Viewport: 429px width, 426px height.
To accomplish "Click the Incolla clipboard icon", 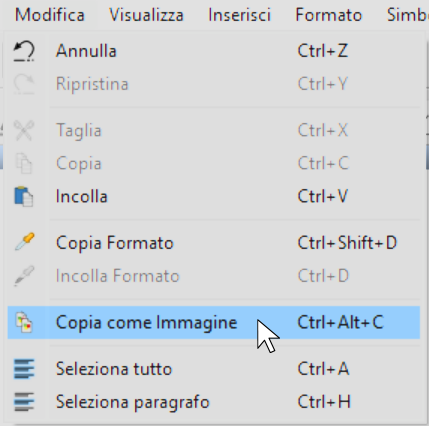I will coord(24,196).
